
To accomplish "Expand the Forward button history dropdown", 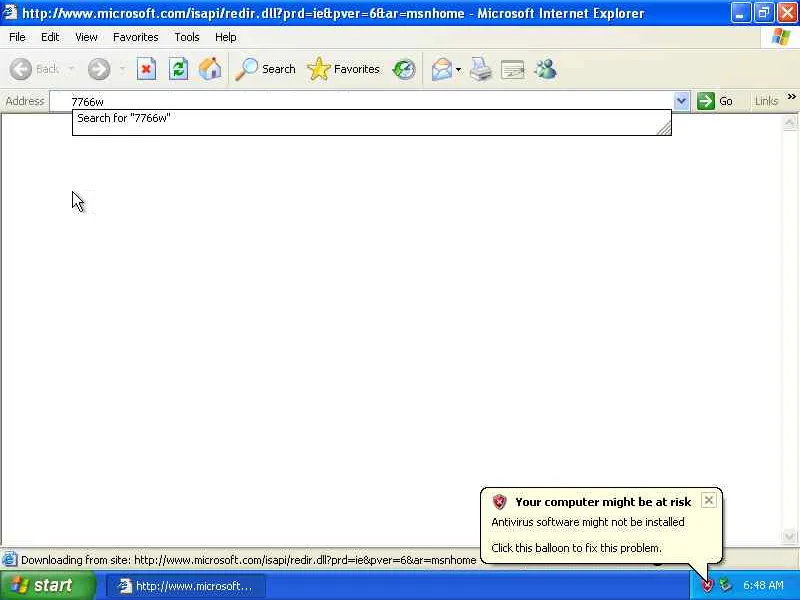I will 122,69.
